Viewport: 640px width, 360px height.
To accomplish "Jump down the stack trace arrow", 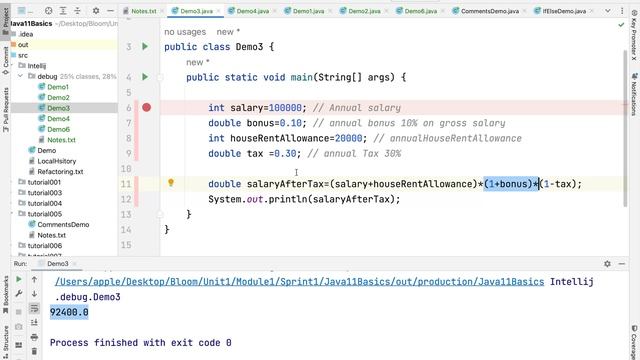I will click(34, 293).
